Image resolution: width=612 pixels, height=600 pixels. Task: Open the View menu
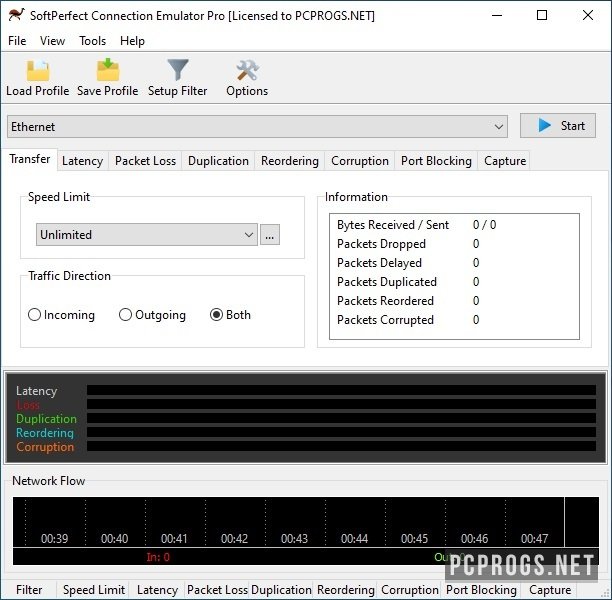[x=52, y=41]
